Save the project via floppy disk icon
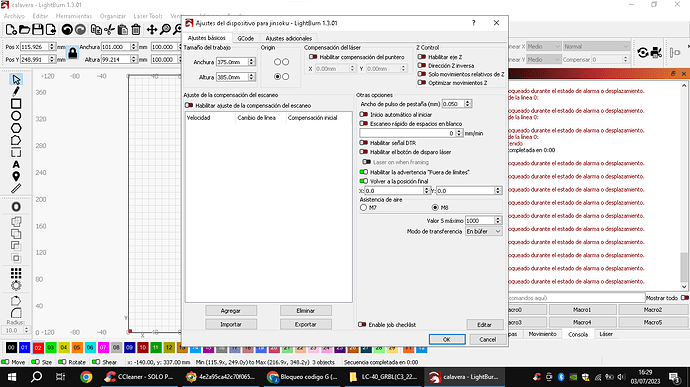 click(38, 29)
